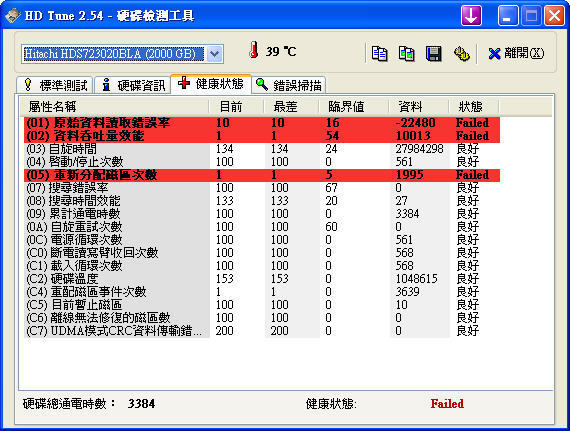Select the Hitachi HDS723020BLA drive combo box
This screenshot has height=431, width=570.
[x=122, y=54]
